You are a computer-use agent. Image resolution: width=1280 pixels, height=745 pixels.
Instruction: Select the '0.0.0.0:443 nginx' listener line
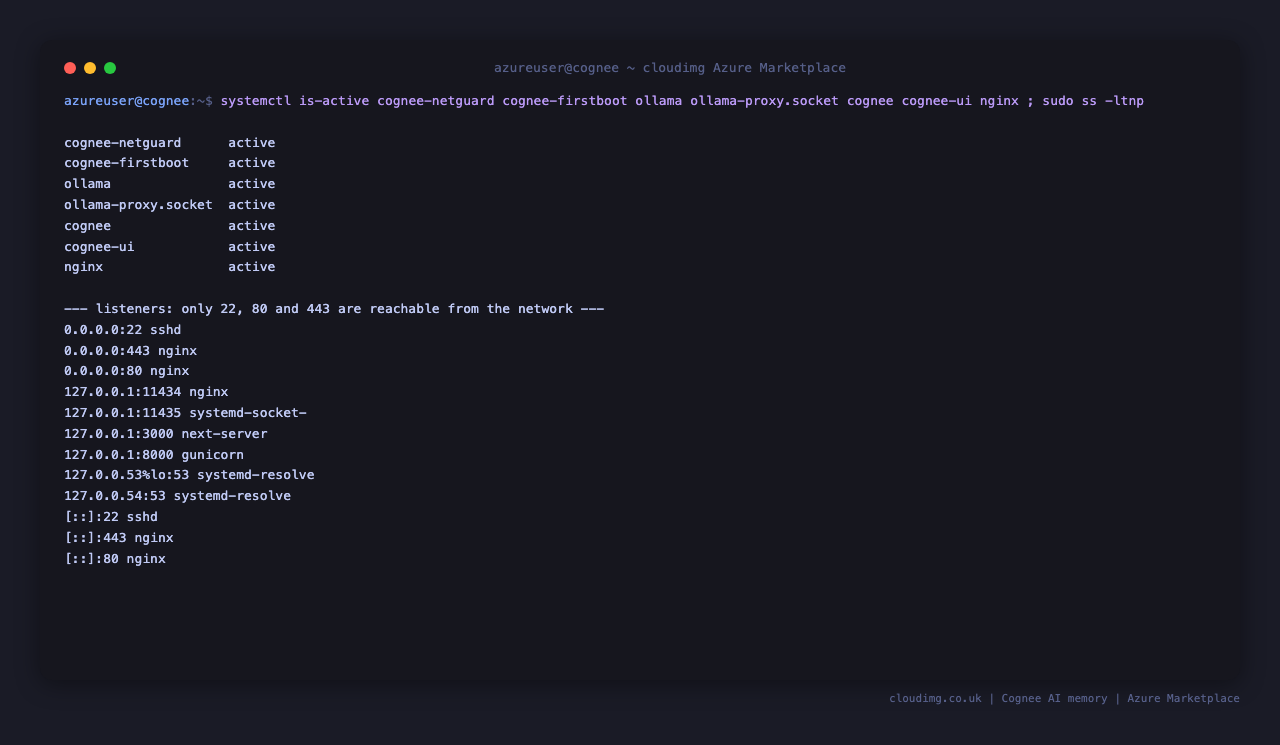131,351
